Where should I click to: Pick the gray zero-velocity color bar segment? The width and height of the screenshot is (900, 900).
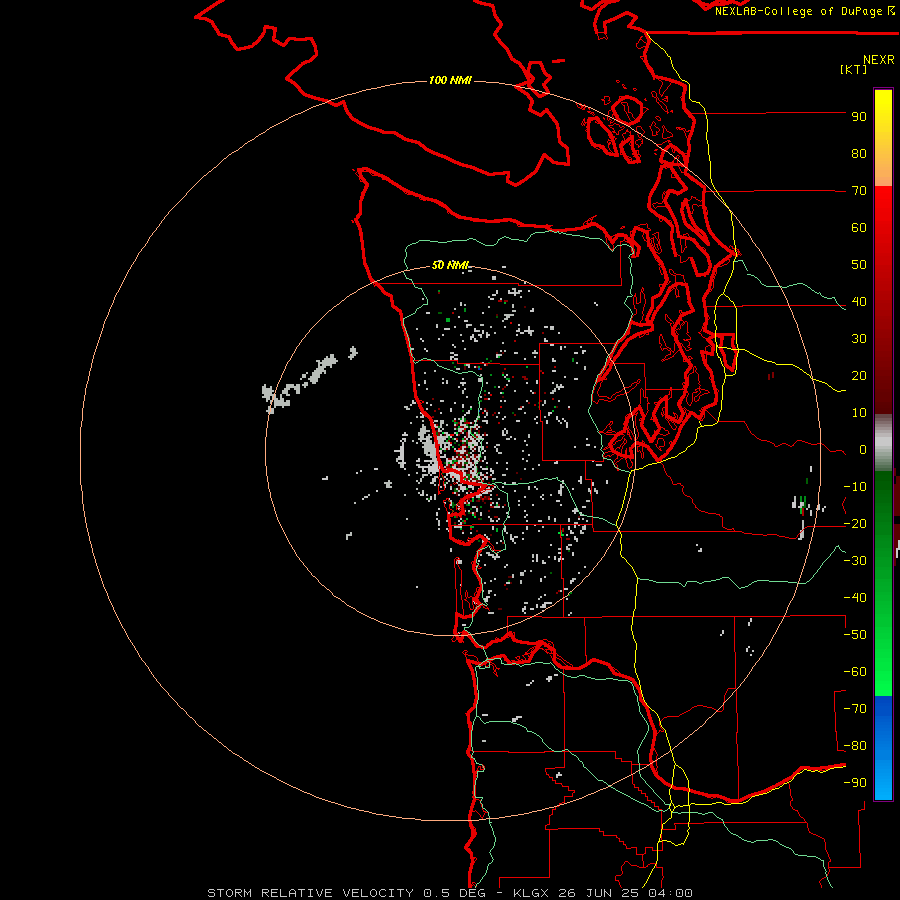pos(883,443)
